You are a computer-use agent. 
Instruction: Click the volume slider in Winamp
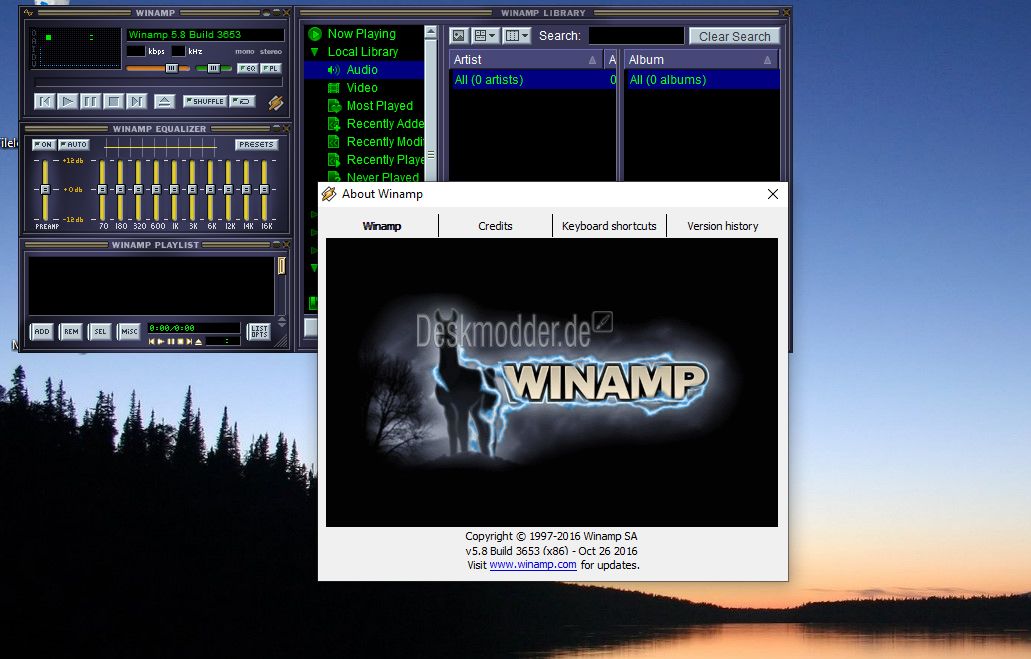tap(158, 68)
